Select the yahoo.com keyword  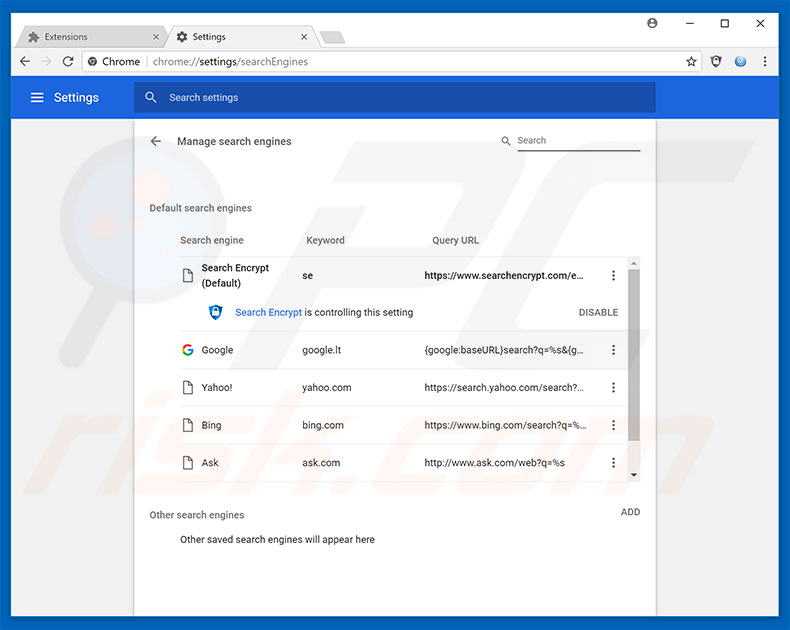tap(326, 388)
